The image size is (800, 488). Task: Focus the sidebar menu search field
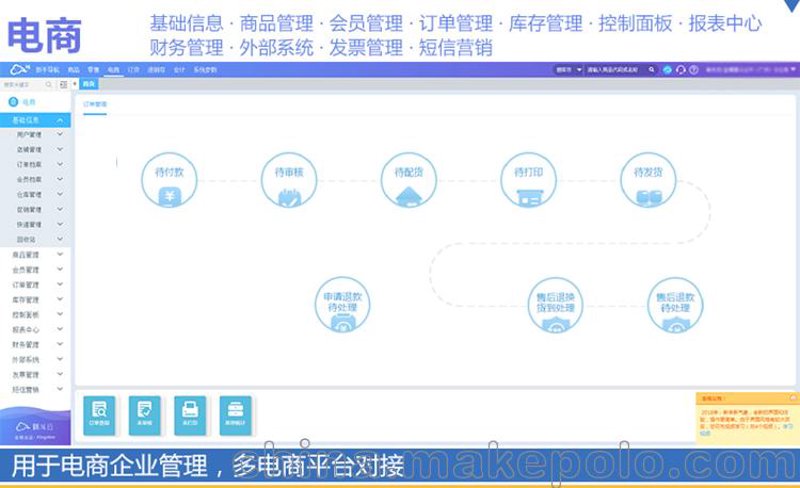pos(23,84)
